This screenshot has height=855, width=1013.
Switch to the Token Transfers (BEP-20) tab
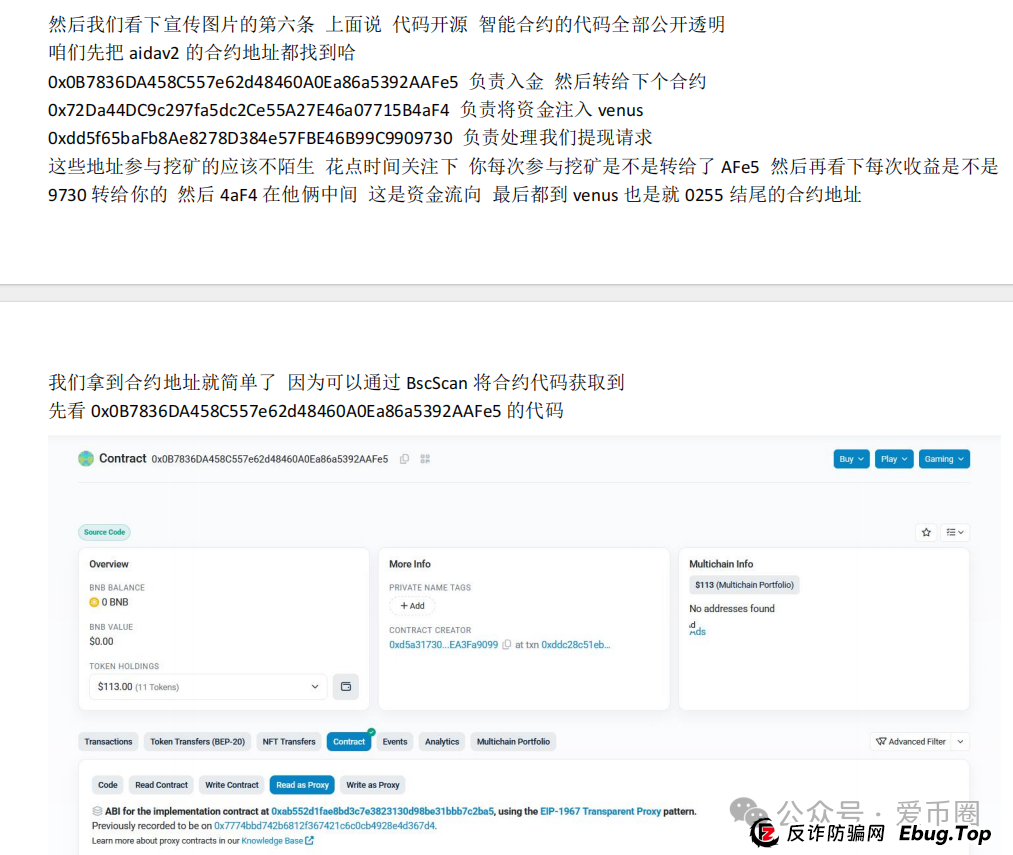[x=196, y=741]
